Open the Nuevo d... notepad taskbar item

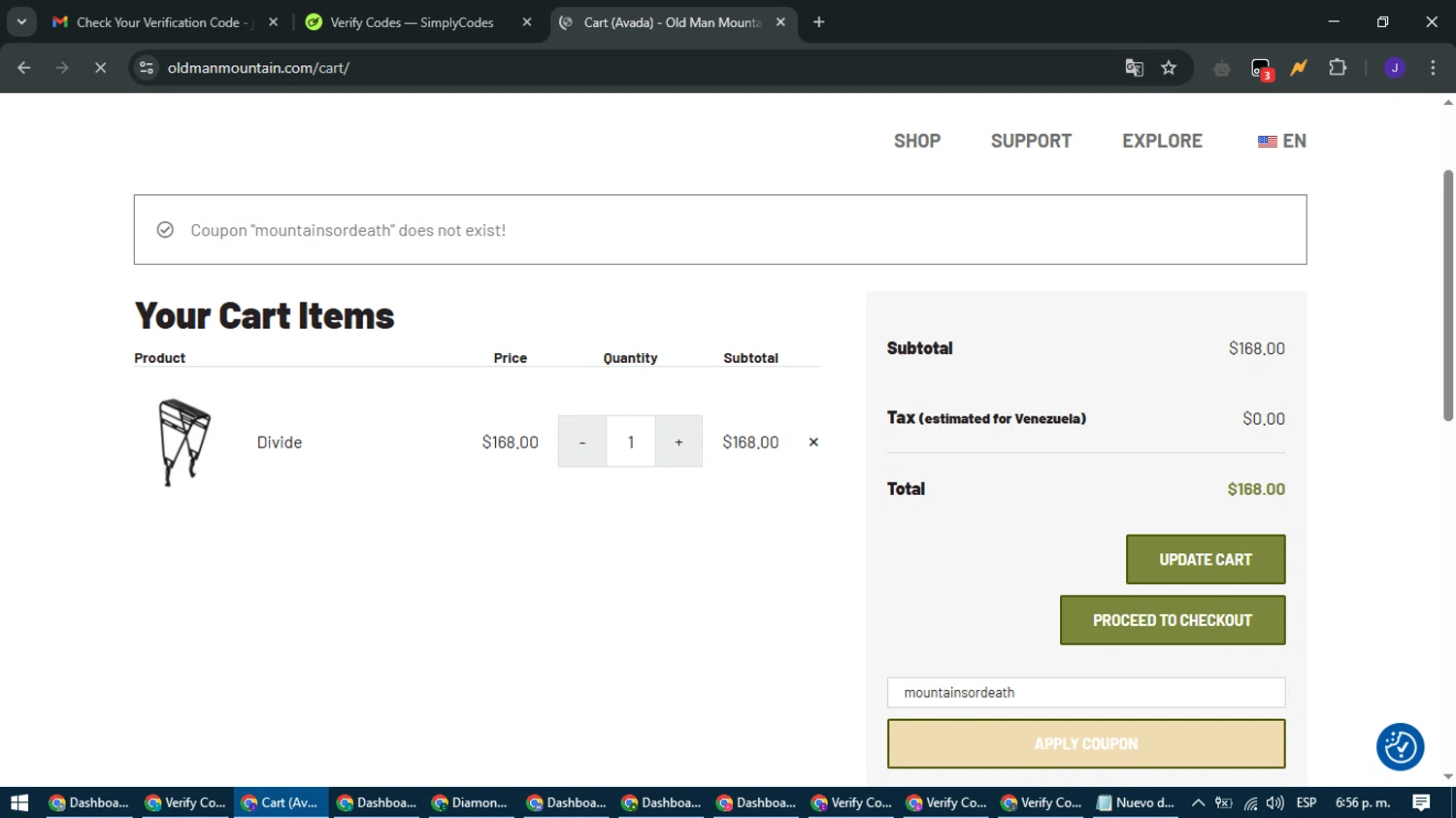tap(1135, 802)
